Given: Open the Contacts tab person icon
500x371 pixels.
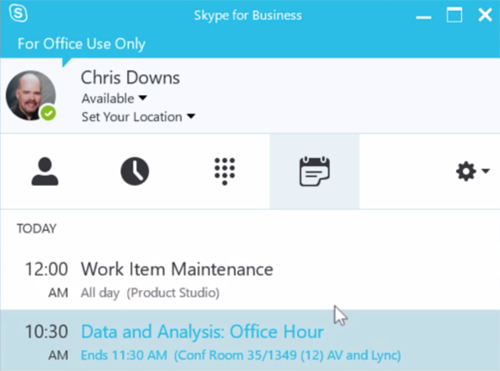Looking at the screenshot, I should click(45, 171).
